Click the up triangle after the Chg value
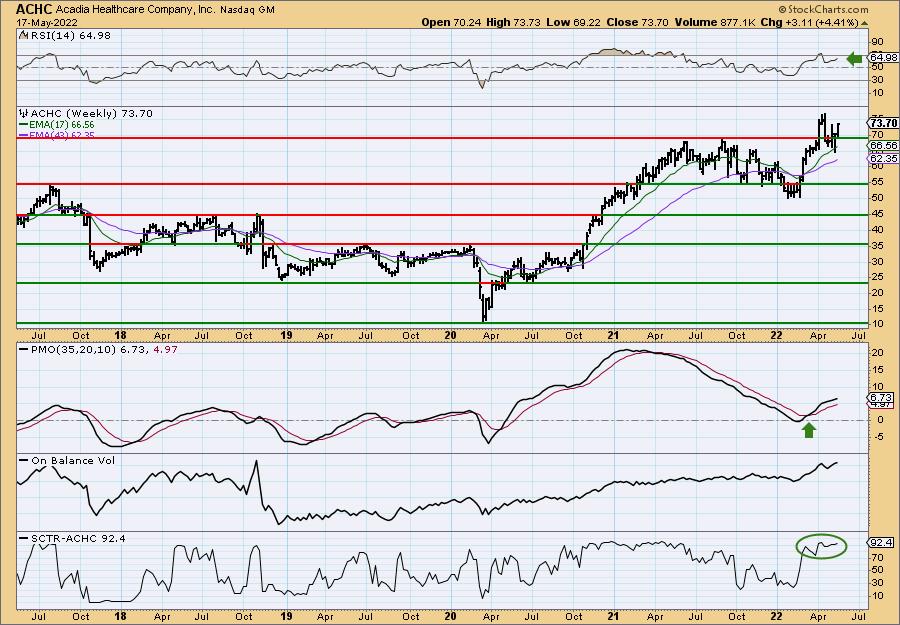Viewport: 900px width, 625px height. coord(864,23)
